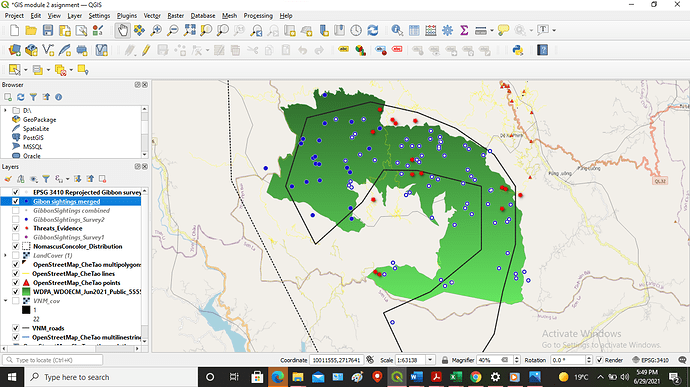Open the Vector menu
The width and height of the screenshot is (690, 387).
152,15
